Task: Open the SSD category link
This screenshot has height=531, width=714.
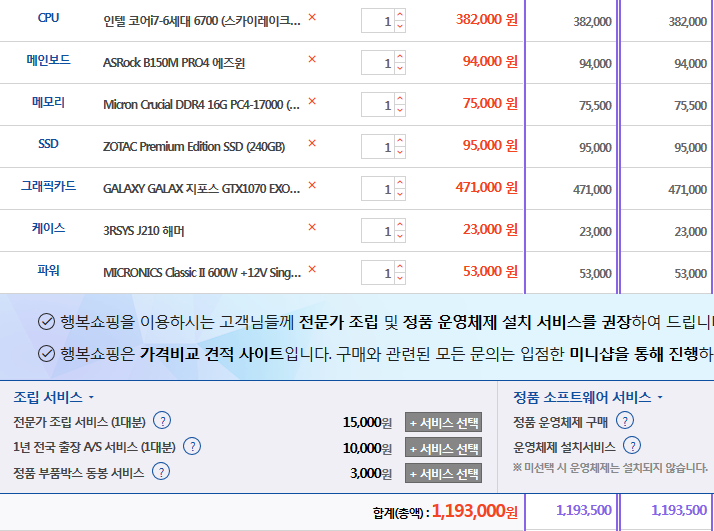Action: (x=48, y=144)
